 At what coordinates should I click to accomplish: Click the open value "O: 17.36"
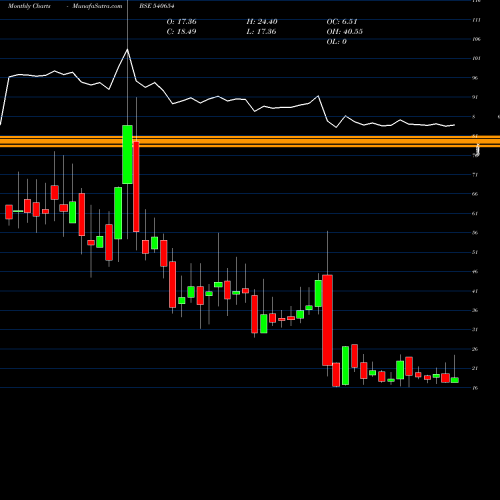click(x=181, y=22)
